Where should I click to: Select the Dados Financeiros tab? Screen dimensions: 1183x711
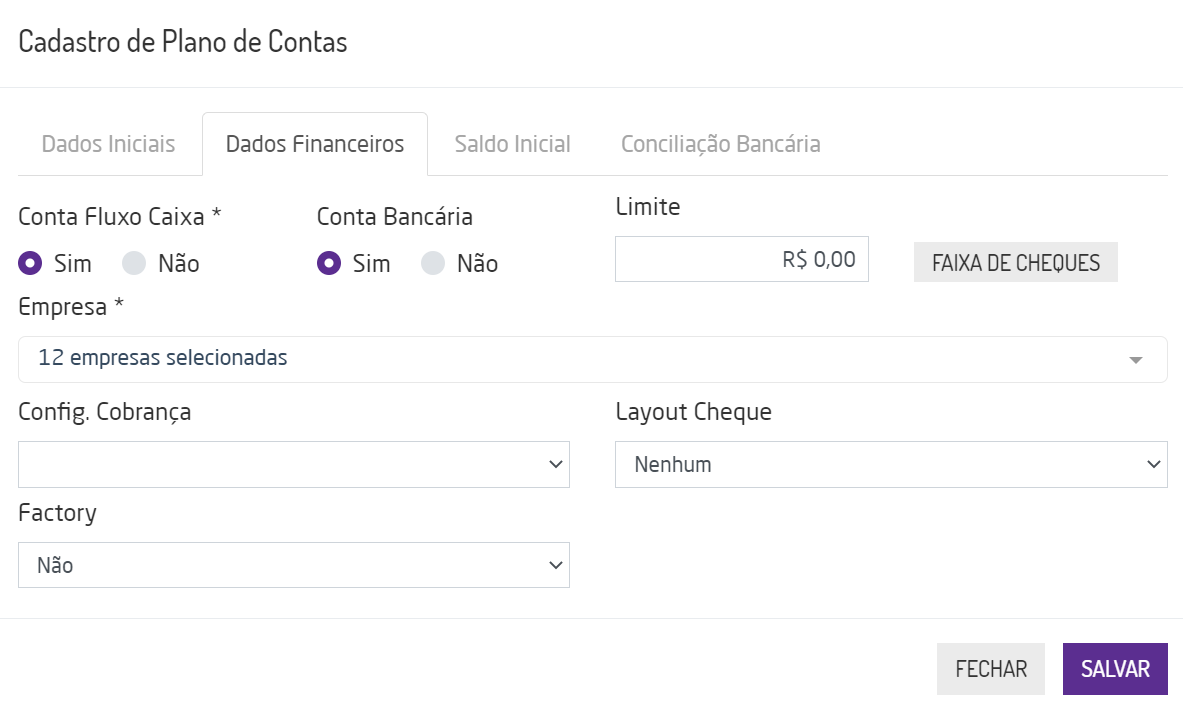(x=315, y=144)
